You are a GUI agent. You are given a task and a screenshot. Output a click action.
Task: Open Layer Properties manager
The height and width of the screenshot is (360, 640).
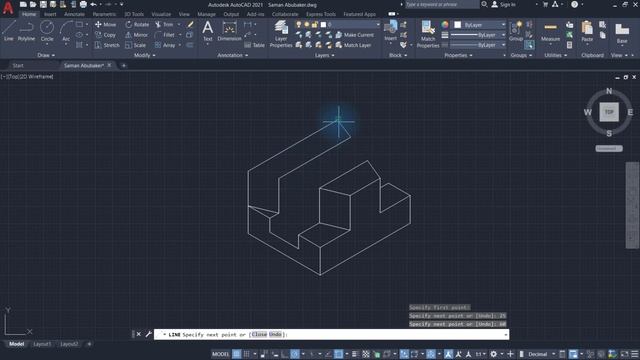[281, 34]
